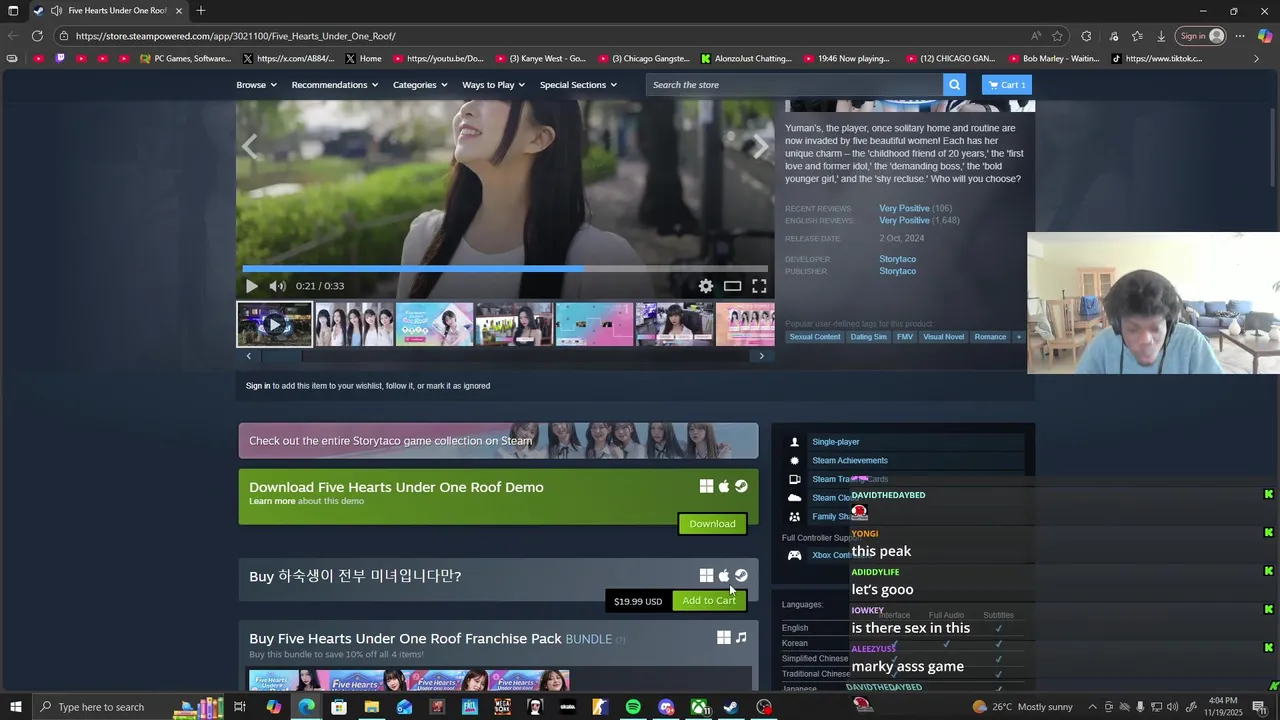Click the green Download demo button
The height and width of the screenshot is (720, 1280).
point(712,524)
